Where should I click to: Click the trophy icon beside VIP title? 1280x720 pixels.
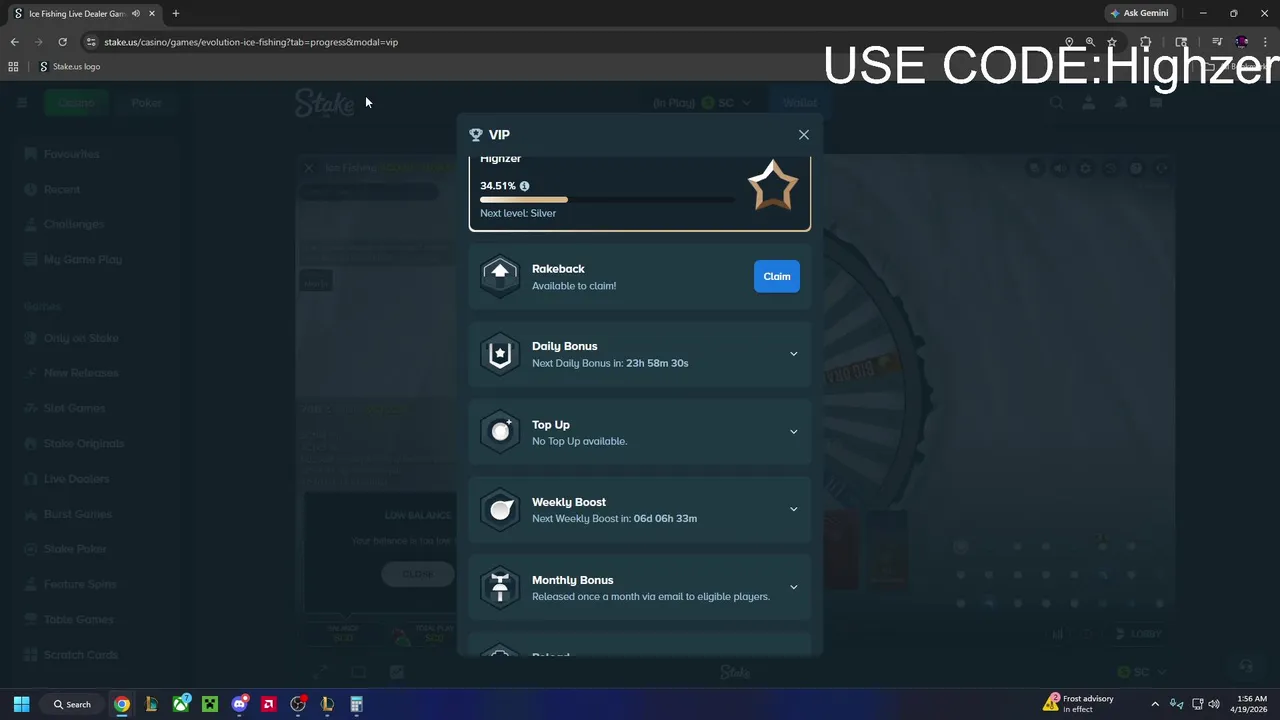(476, 135)
